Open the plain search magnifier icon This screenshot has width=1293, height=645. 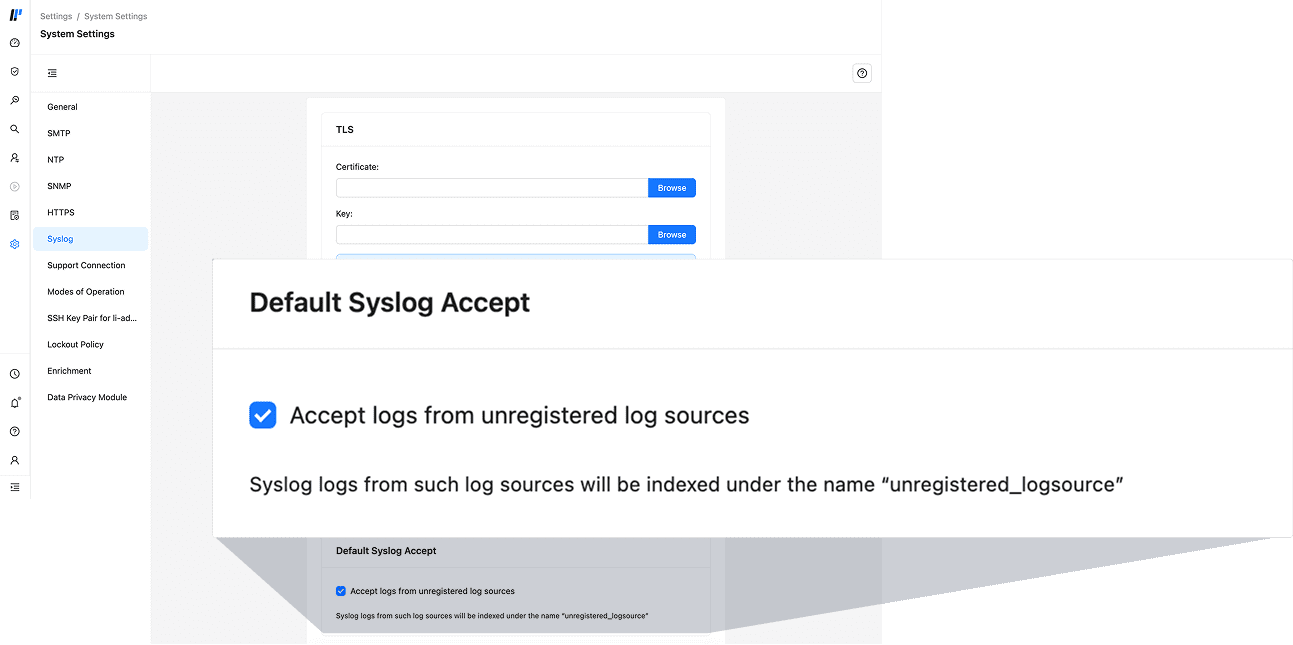(x=14, y=129)
